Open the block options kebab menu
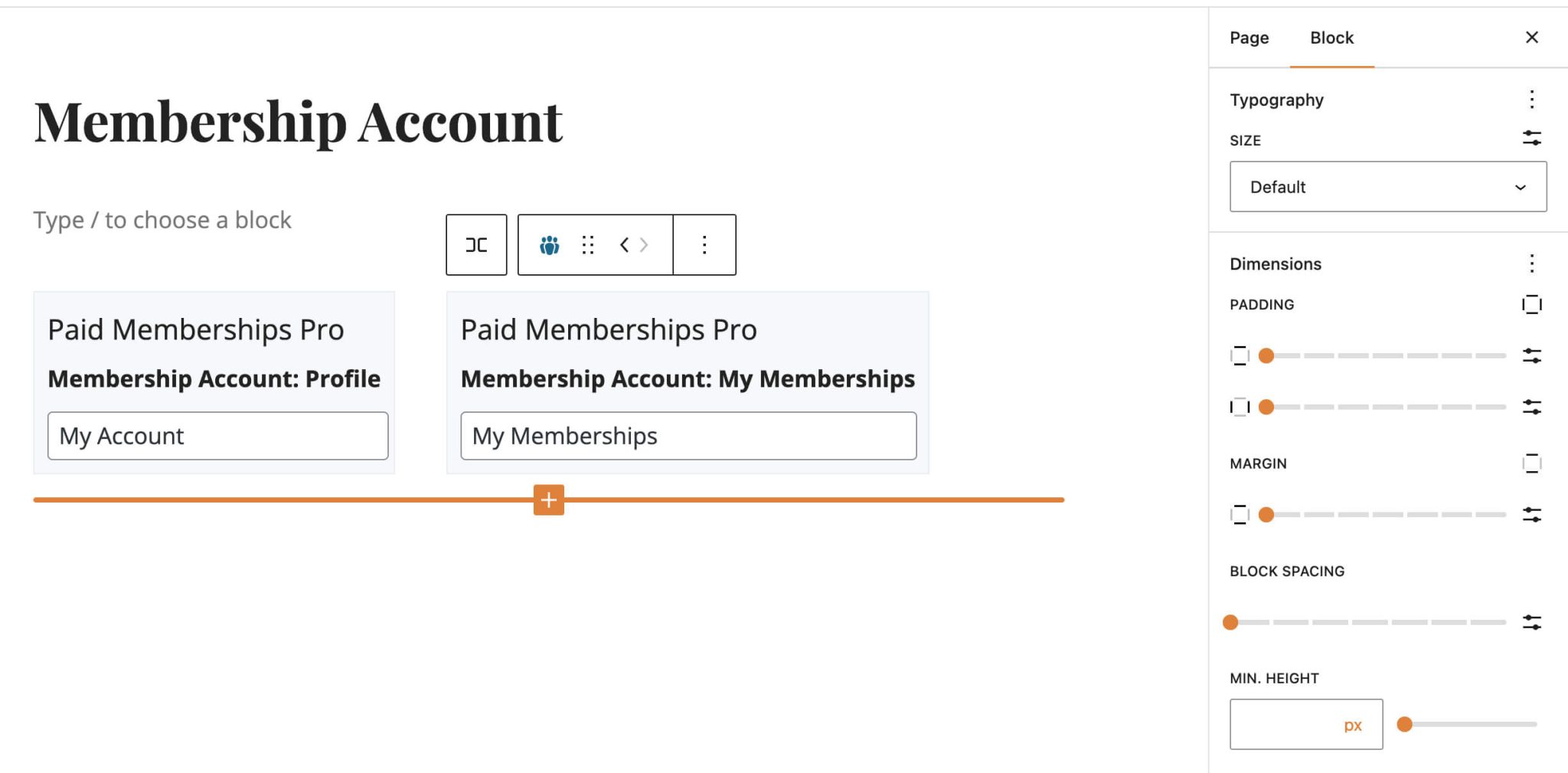This screenshot has height=773, width=1568. 704,244
